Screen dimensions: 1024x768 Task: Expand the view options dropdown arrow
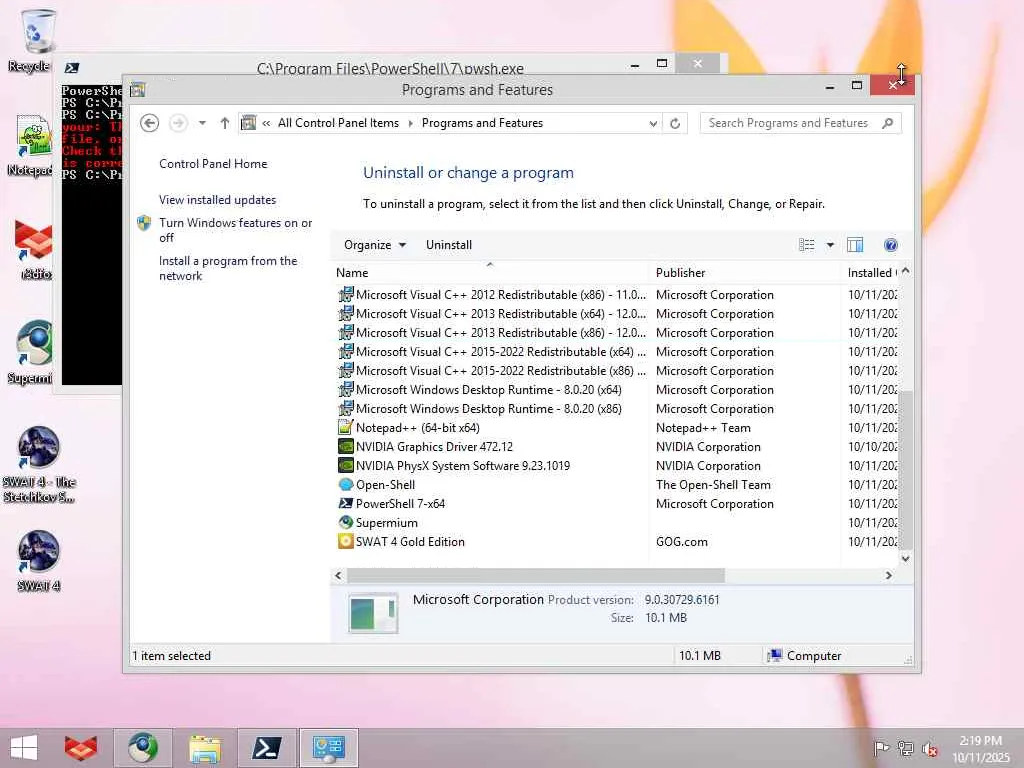click(830, 245)
